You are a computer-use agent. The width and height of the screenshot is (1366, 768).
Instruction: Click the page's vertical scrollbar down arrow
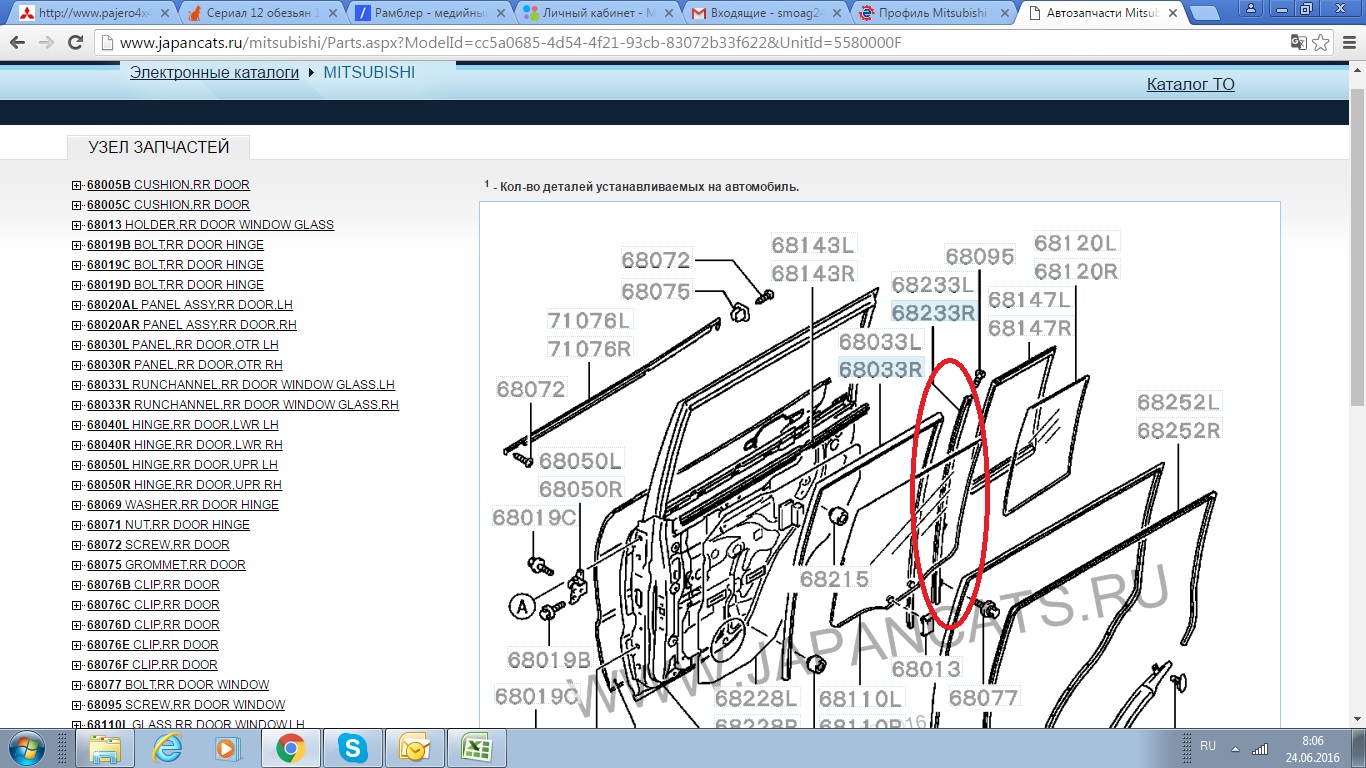tap(1357, 718)
